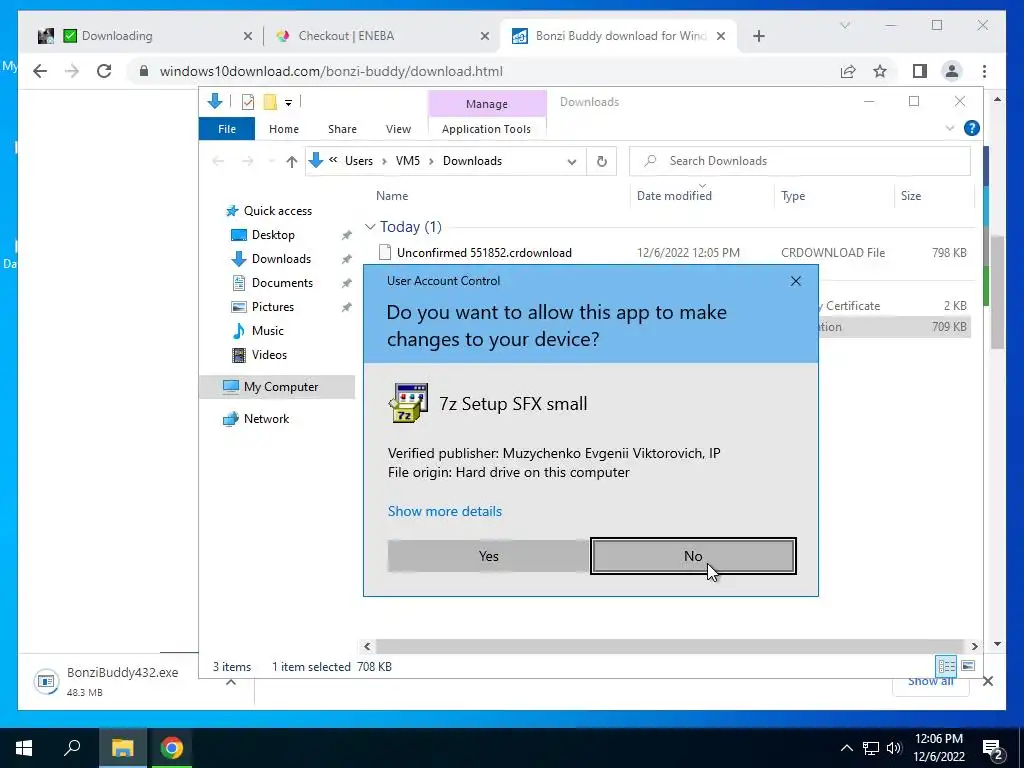Close the Bonzi Buddy download tab

point(720,36)
